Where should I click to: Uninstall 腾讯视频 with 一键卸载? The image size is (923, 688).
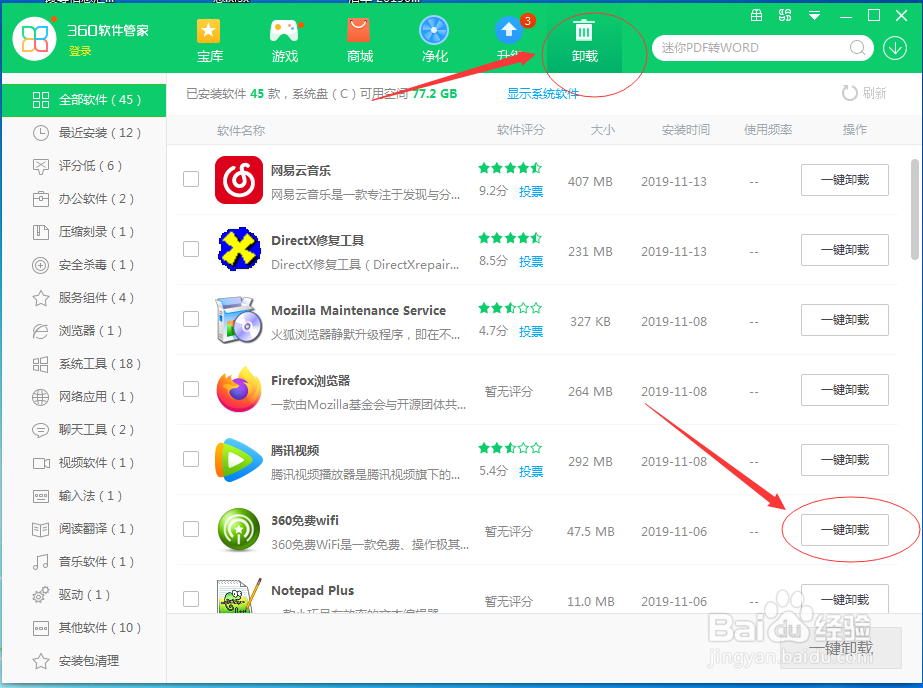click(845, 460)
